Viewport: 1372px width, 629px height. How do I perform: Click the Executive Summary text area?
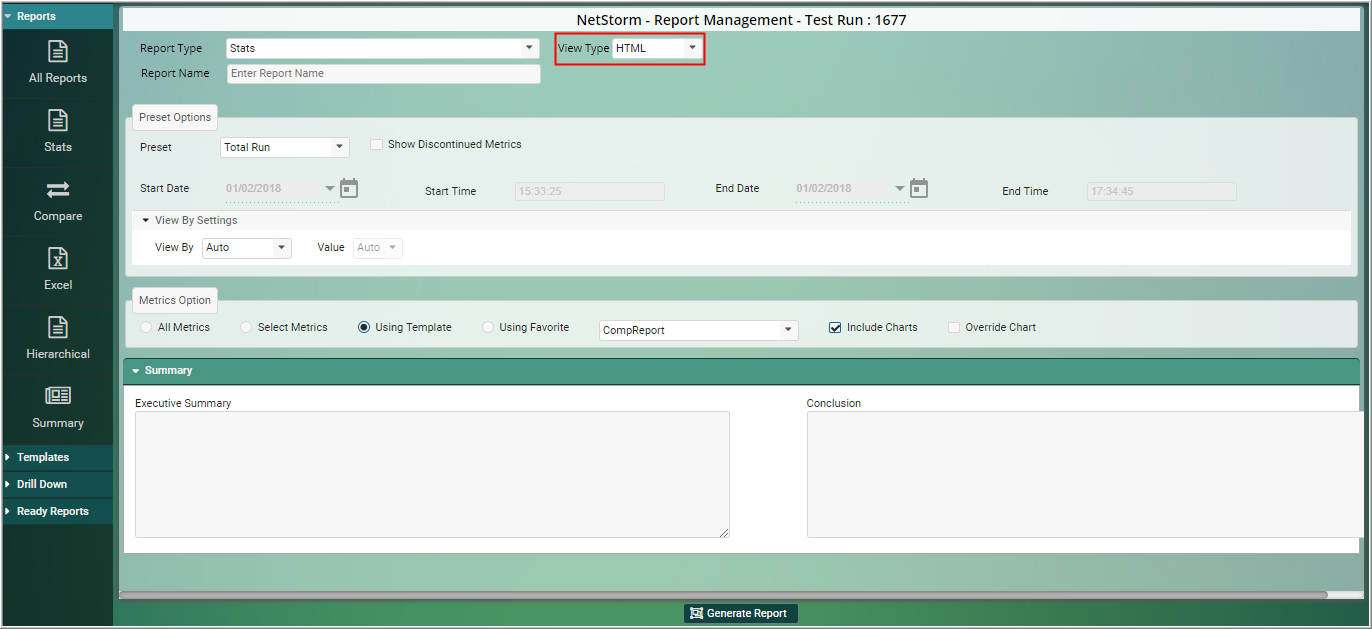coord(432,474)
